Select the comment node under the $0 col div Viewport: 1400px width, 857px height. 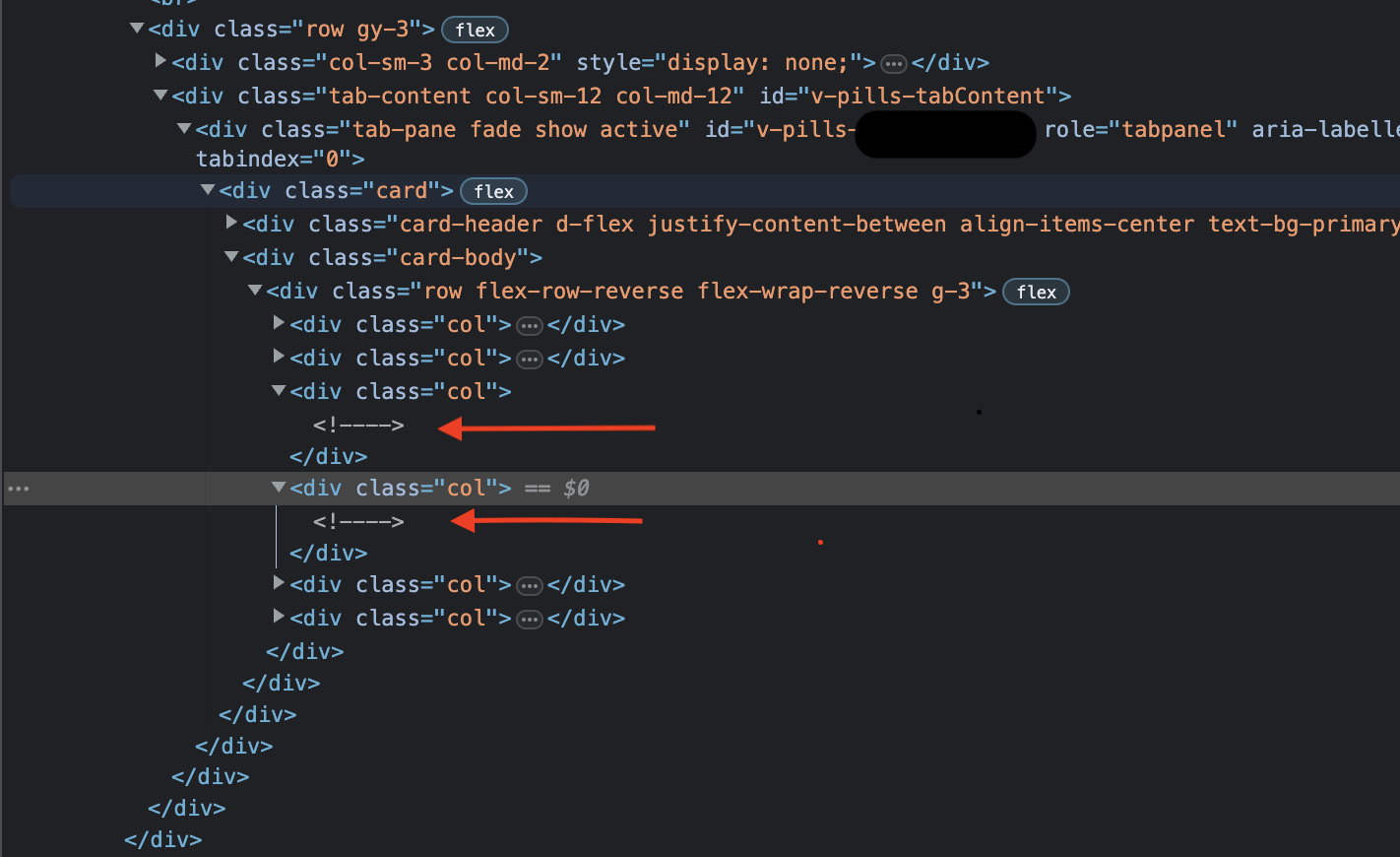point(358,522)
